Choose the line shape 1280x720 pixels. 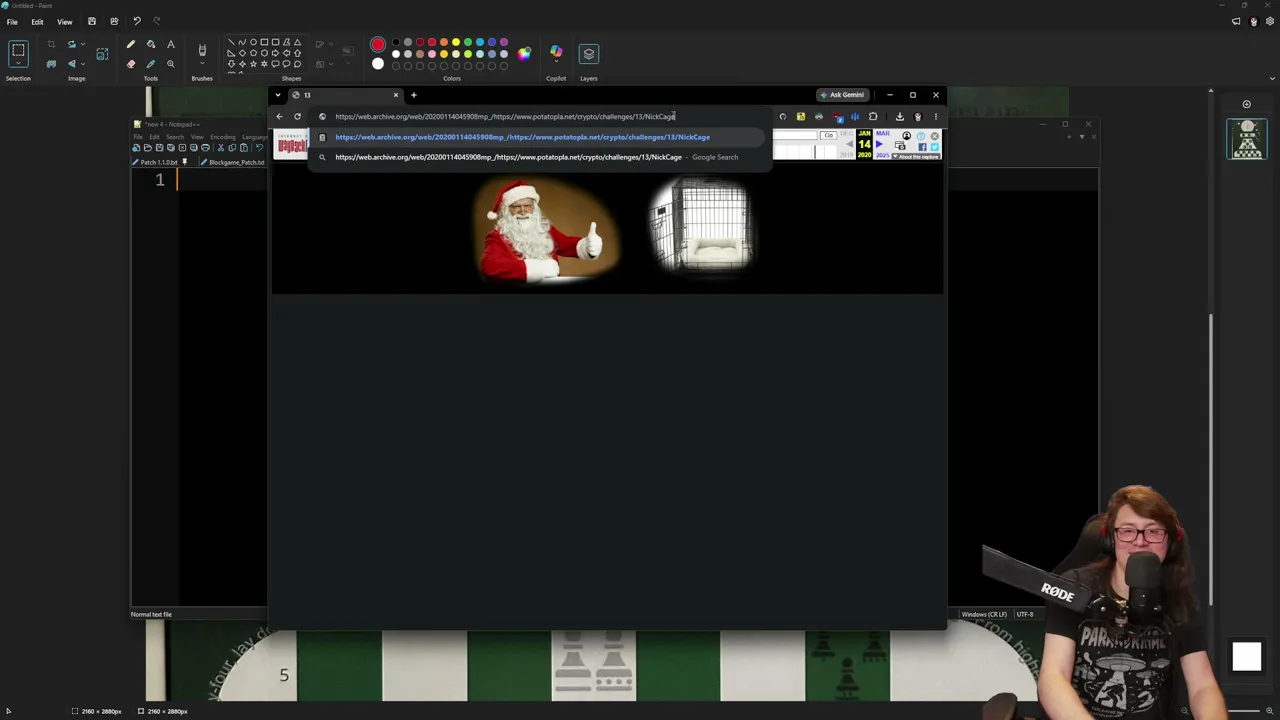click(231, 43)
